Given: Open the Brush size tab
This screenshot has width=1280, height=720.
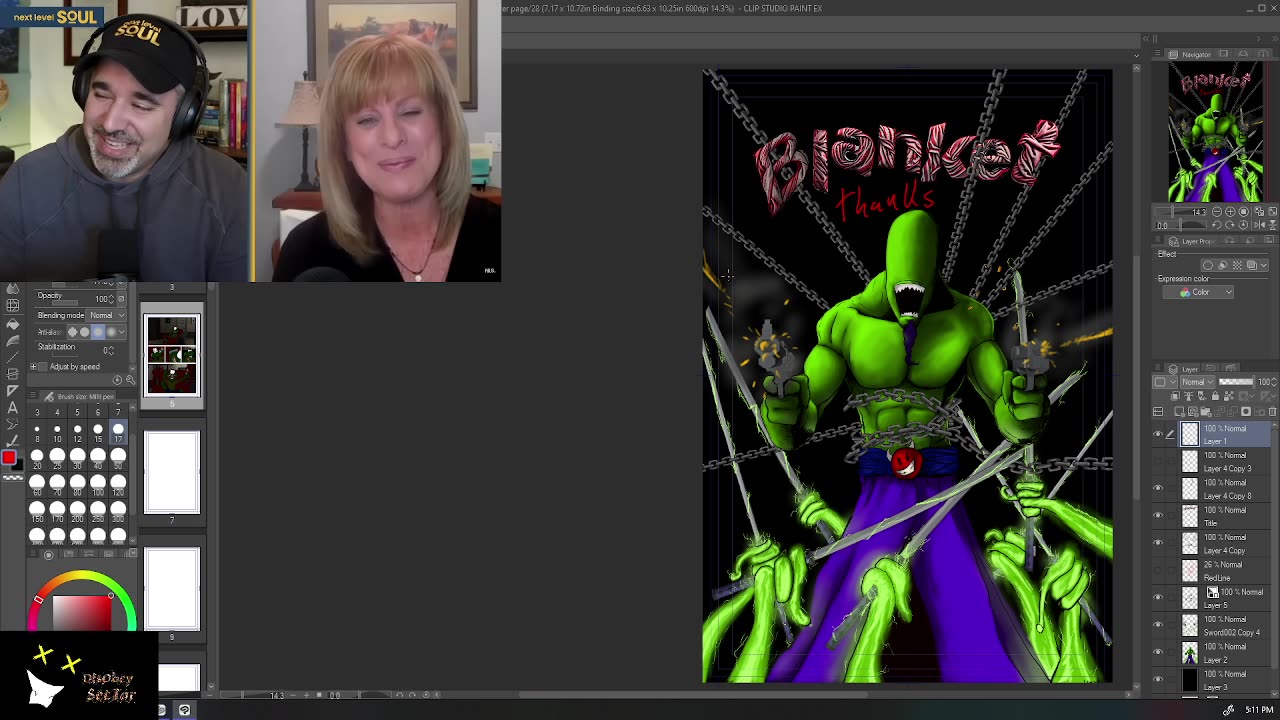Looking at the screenshot, I should point(80,397).
